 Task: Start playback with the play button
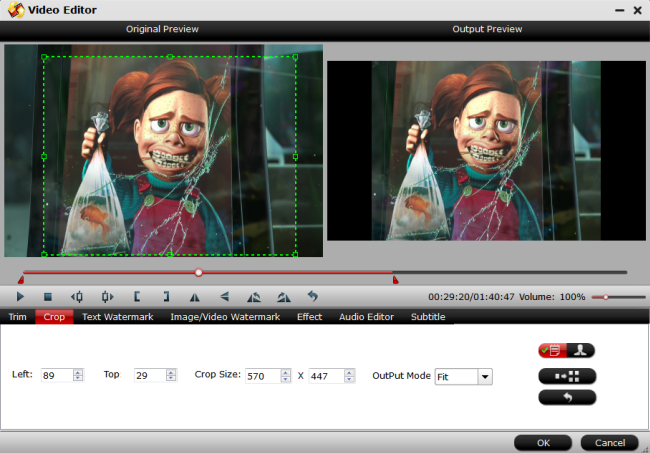[x=20, y=297]
